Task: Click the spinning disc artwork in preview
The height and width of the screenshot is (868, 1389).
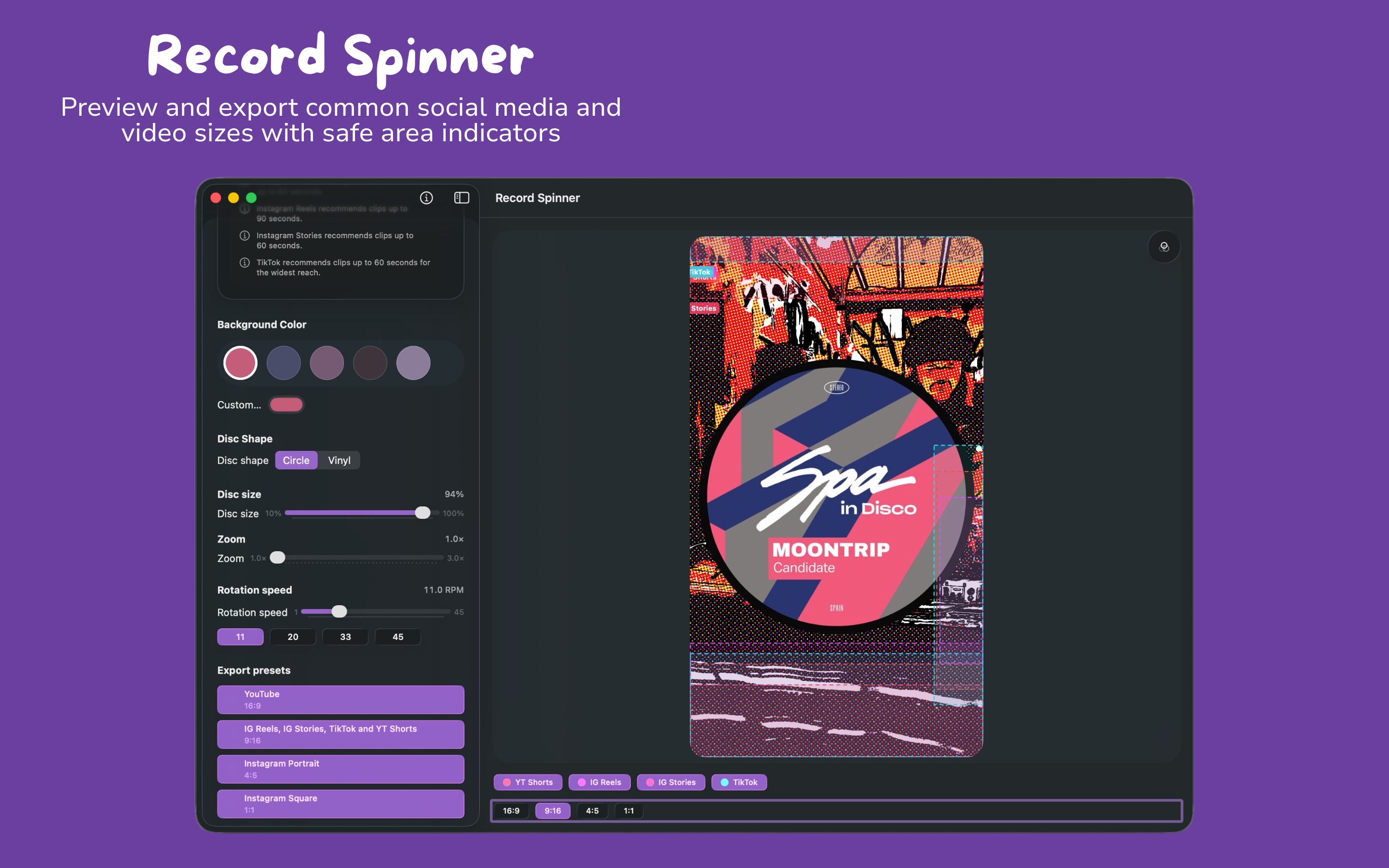Action: pyautogui.click(x=836, y=497)
